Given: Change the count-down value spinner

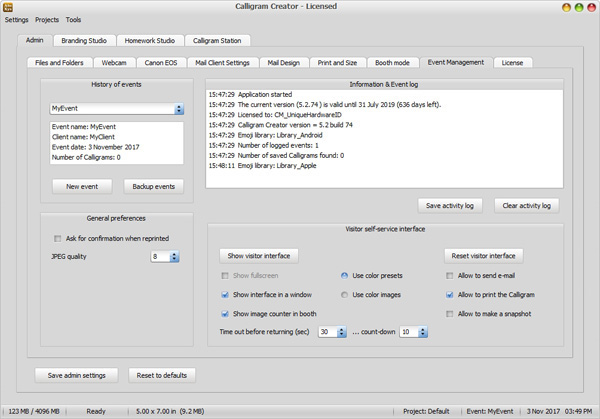Looking at the screenshot, I should [x=423, y=332].
